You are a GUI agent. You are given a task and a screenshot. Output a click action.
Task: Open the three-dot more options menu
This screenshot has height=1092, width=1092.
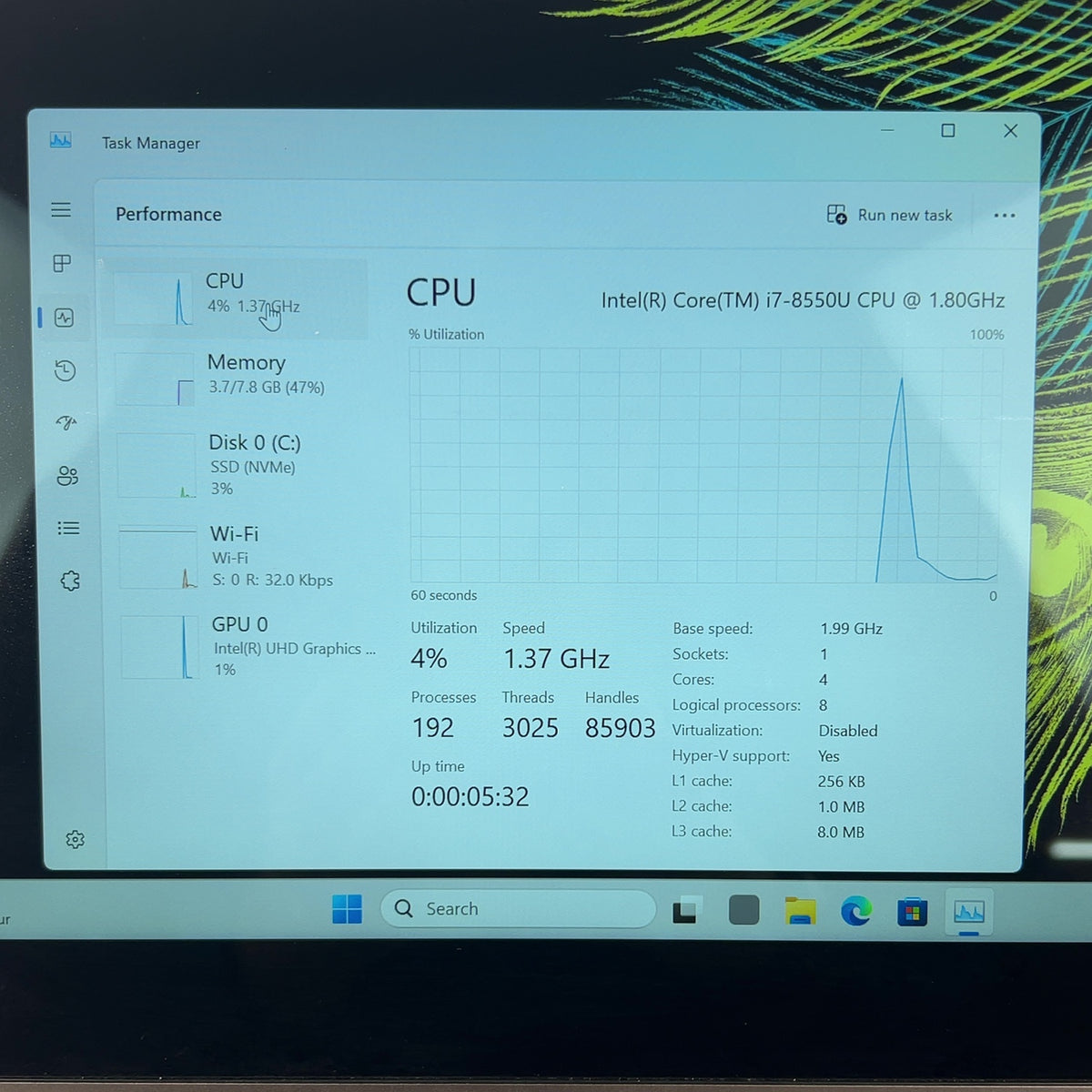coord(1005,216)
